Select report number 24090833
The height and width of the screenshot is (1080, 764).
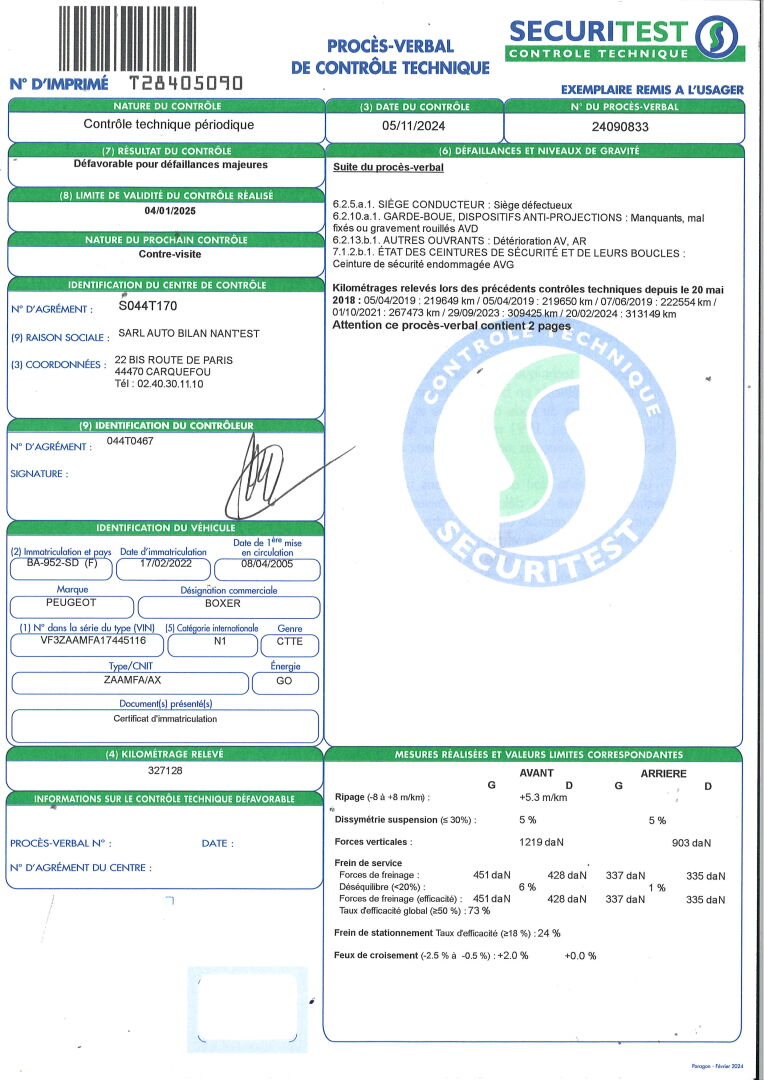tap(620, 127)
